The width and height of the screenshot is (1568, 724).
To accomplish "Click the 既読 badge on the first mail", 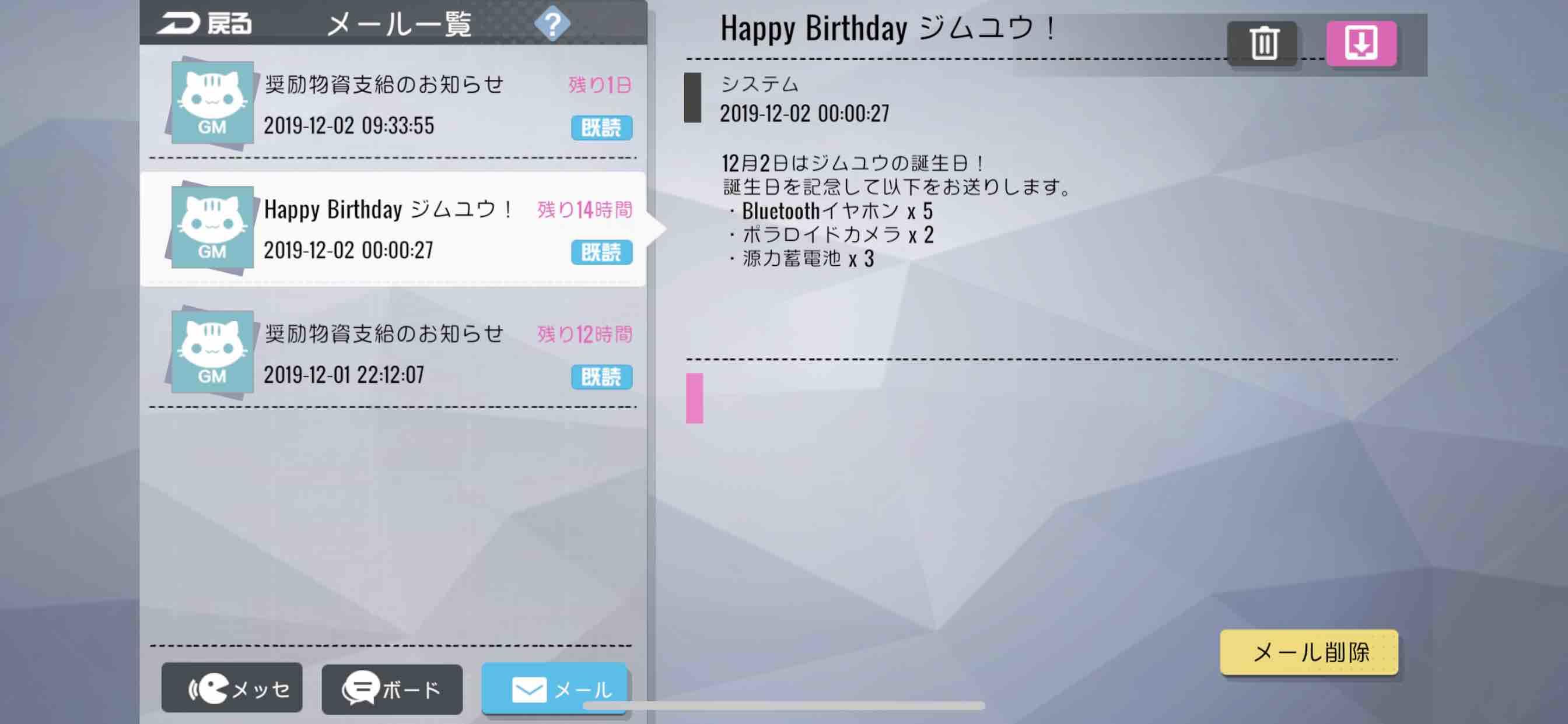I will coord(601,128).
